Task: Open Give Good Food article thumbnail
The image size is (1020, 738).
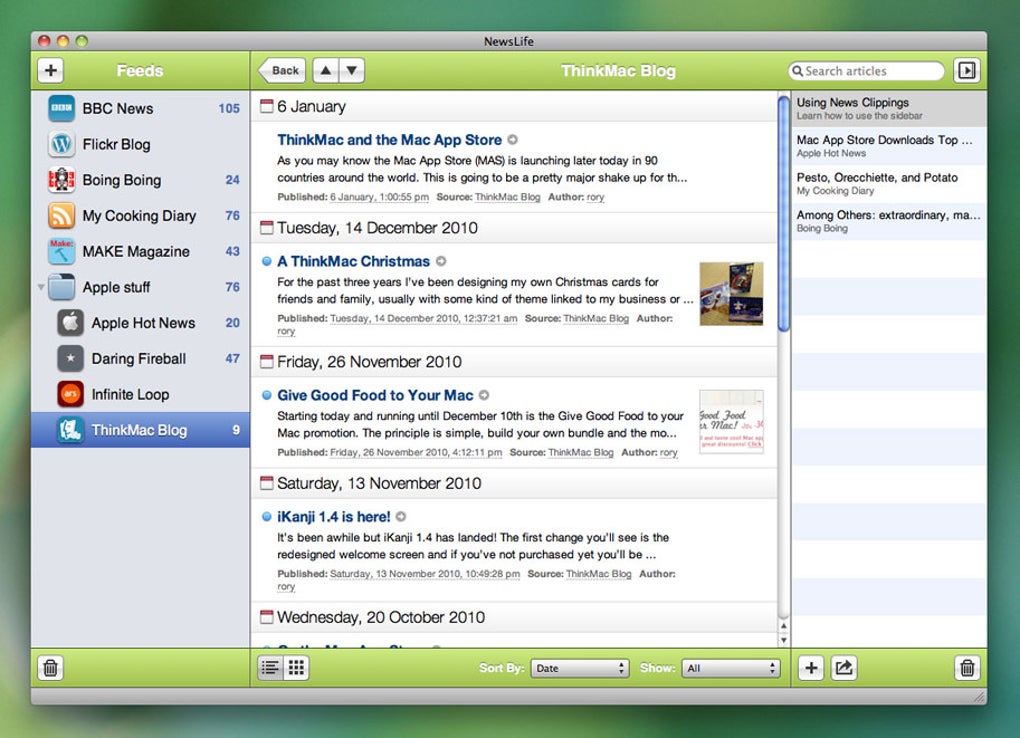Action: tap(731, 422)
